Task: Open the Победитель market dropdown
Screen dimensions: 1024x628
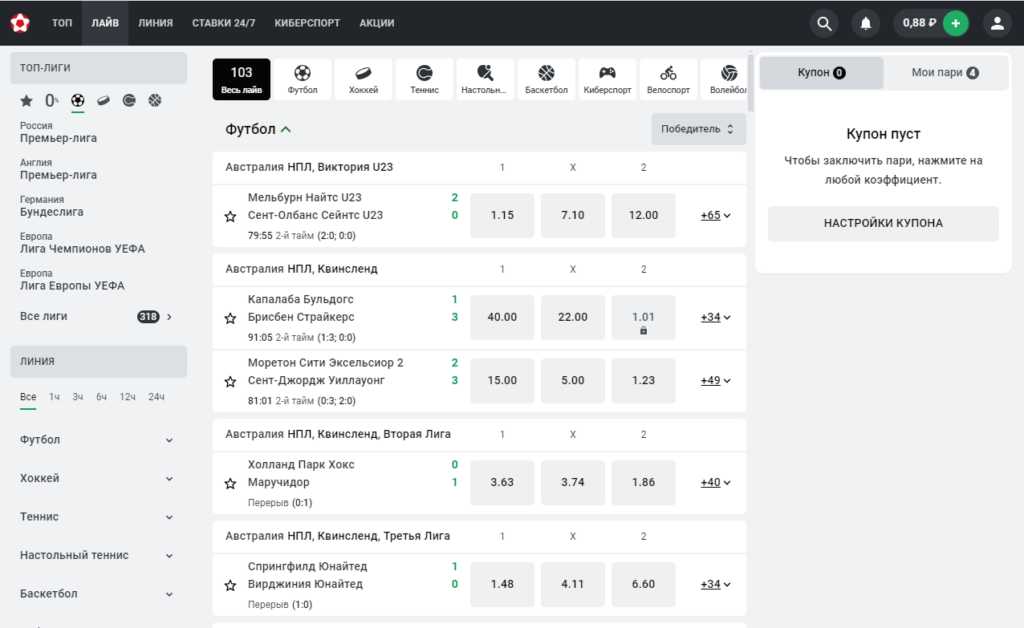Action: coord(698,129)
